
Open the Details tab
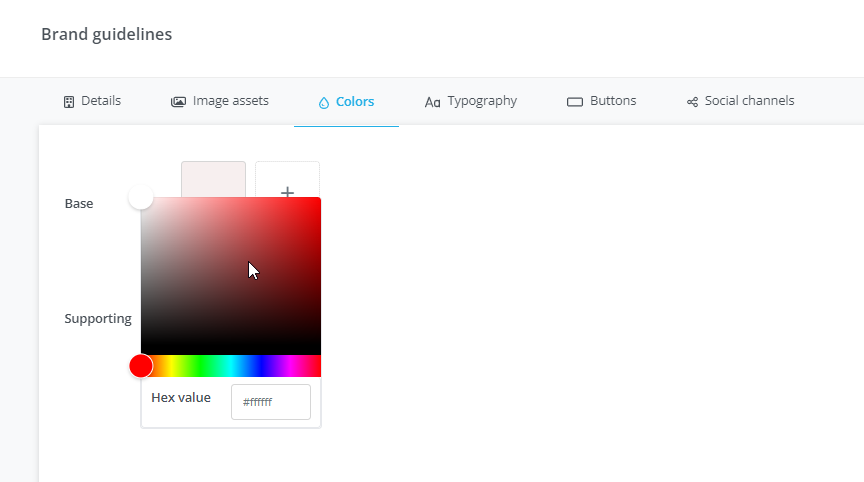(x=92, y=101)
